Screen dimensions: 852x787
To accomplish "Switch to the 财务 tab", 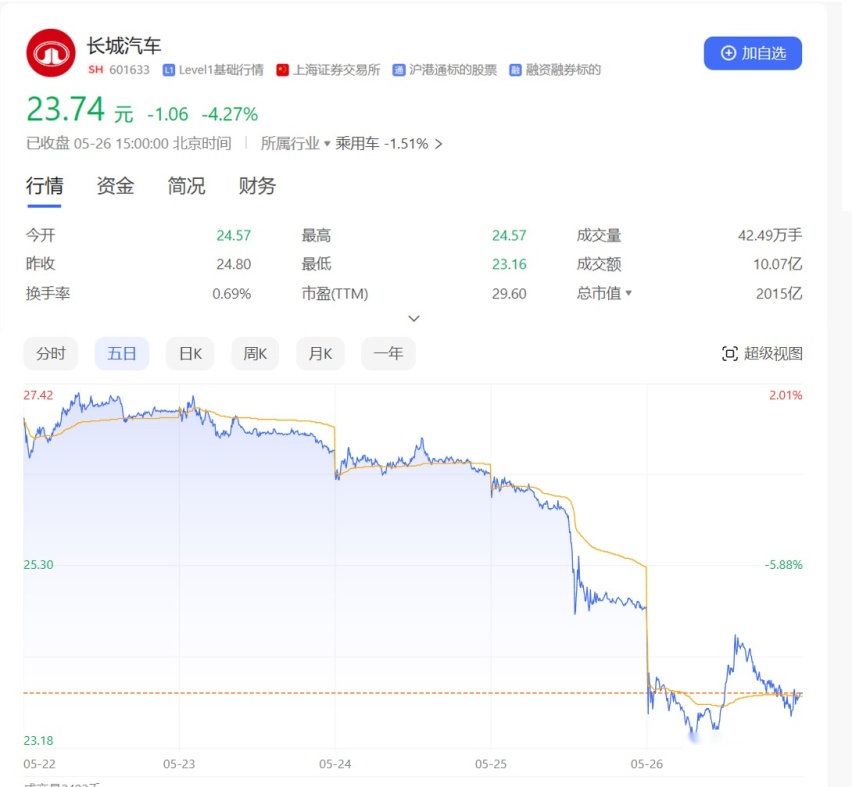I will [x=257, y=186].
